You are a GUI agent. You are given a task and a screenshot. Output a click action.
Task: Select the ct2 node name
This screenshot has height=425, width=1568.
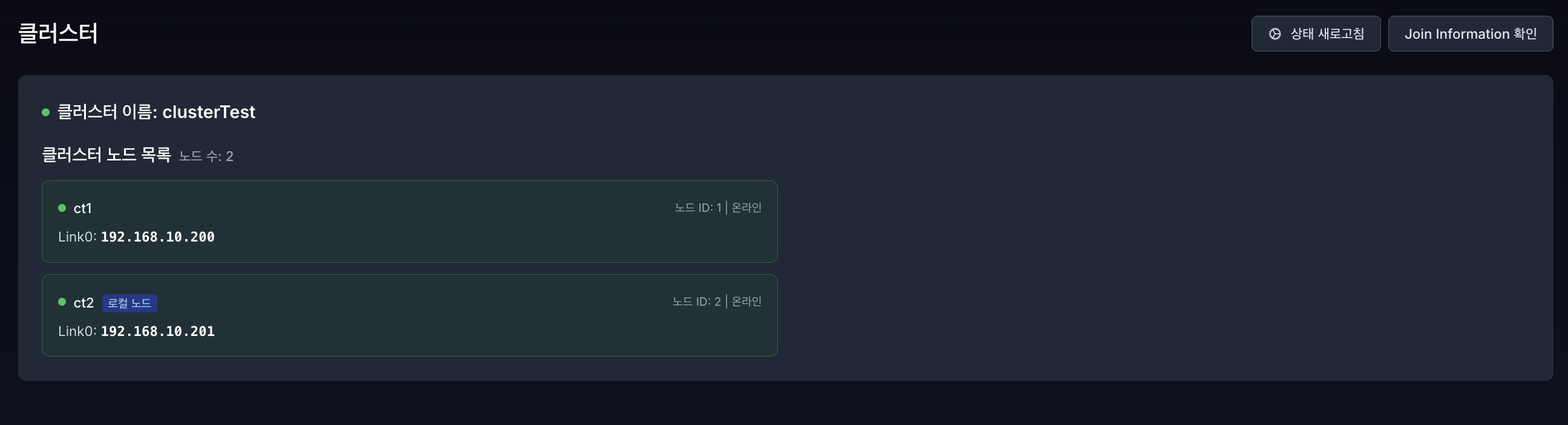[84, 303]
